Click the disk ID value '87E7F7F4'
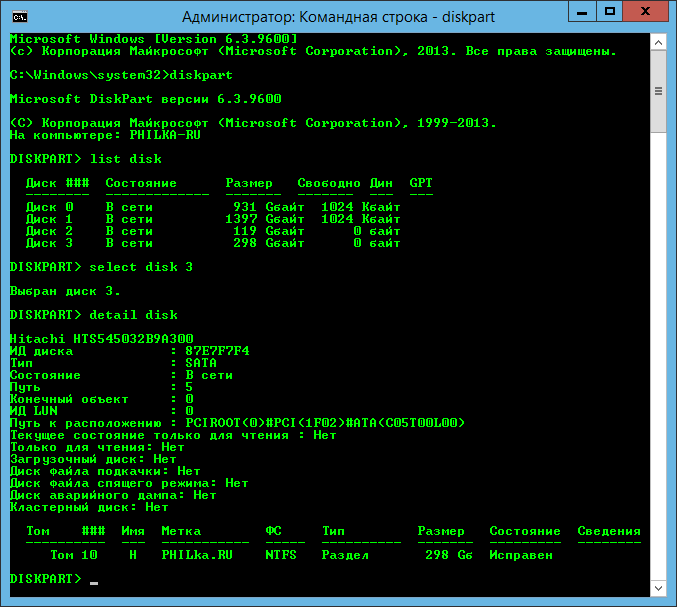The image size is (677, 607). click(217, 351)
